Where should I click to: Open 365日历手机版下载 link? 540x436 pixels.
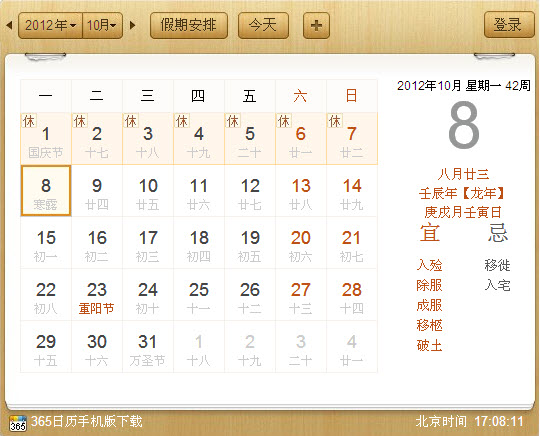(x=86, y=421)
